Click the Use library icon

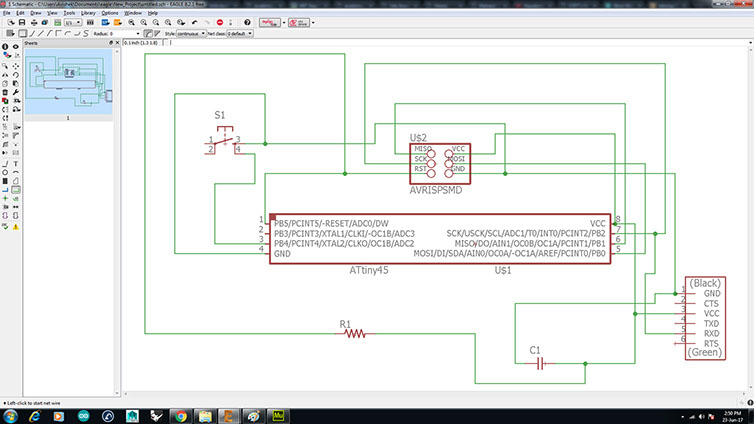(90, 23)
